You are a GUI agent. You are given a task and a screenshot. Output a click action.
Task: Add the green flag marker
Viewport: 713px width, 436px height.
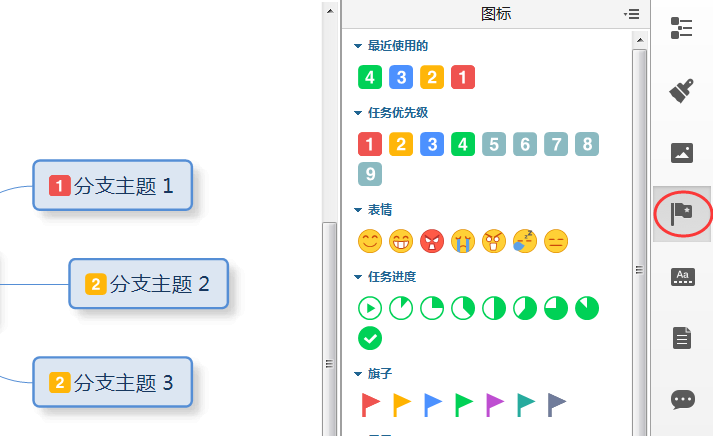[x=464, y=405]
